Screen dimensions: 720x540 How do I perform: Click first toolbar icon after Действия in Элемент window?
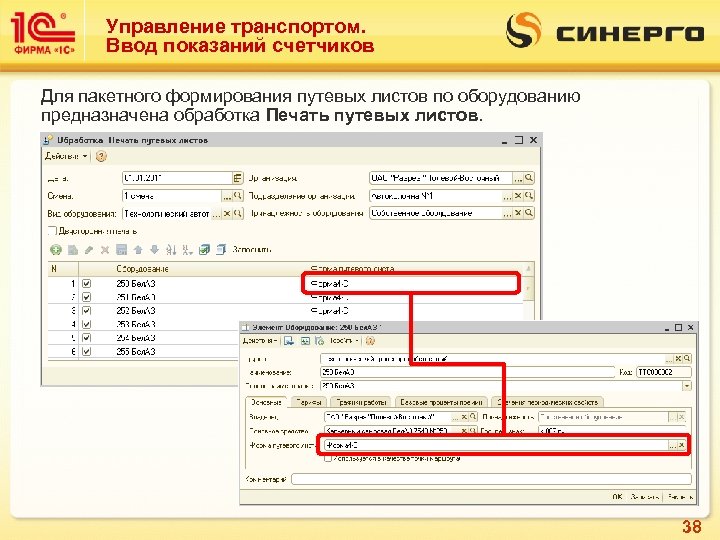[x=289, y=341]
